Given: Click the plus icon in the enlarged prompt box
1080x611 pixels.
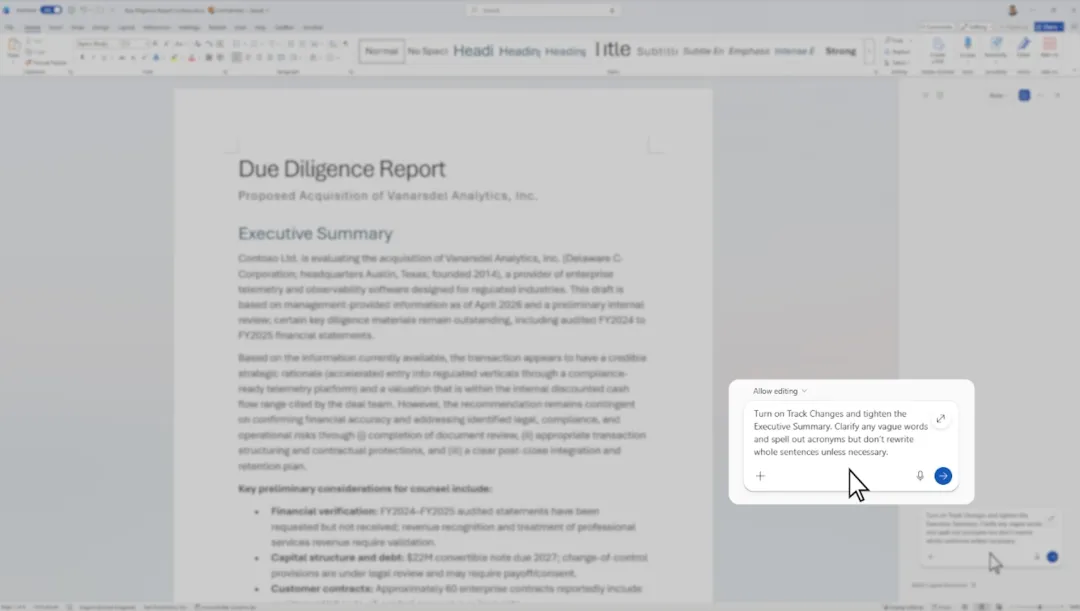Looking at the screenshot, I should pos(760,476).
